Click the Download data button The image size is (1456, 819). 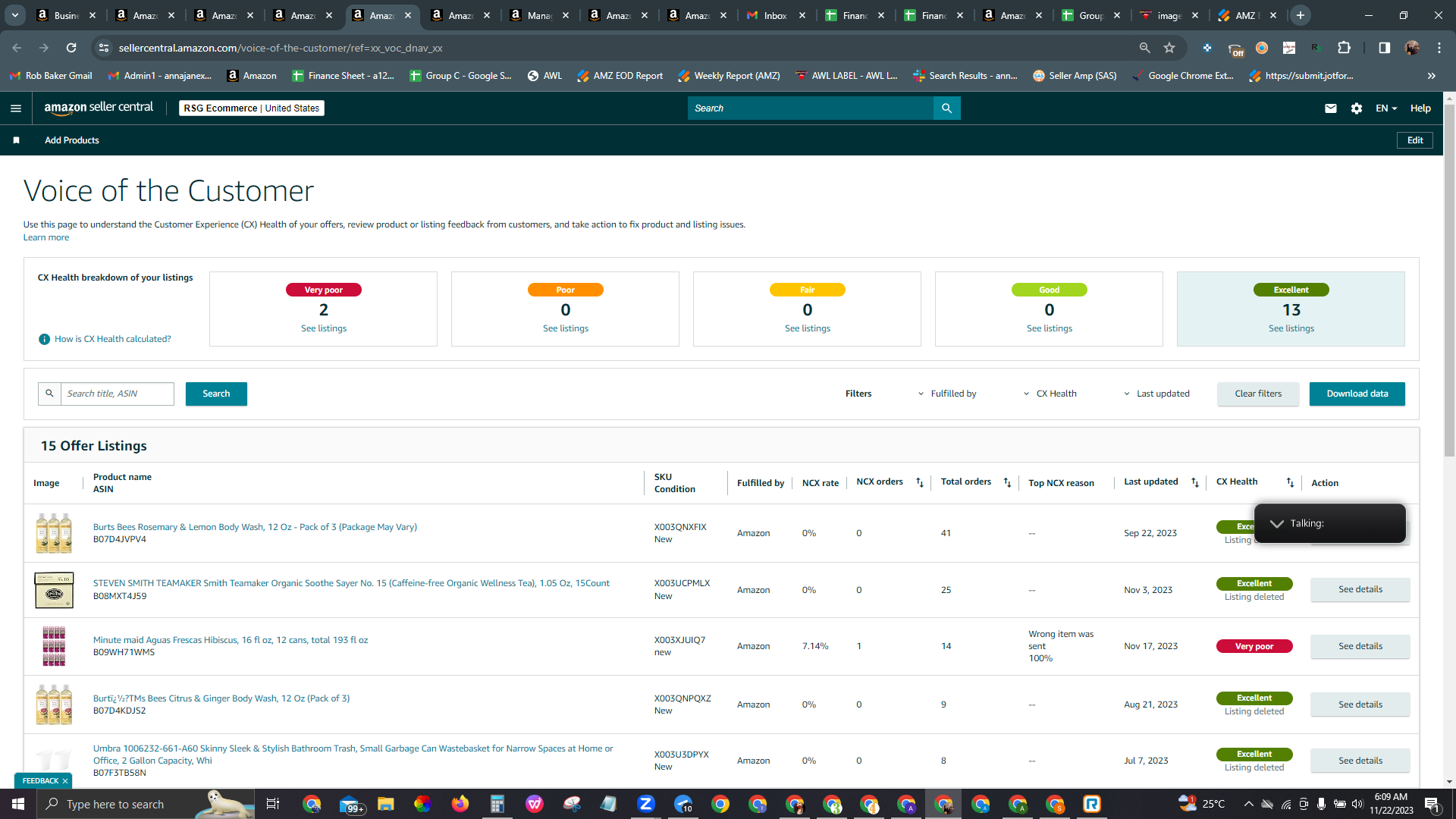[1357, 394]
